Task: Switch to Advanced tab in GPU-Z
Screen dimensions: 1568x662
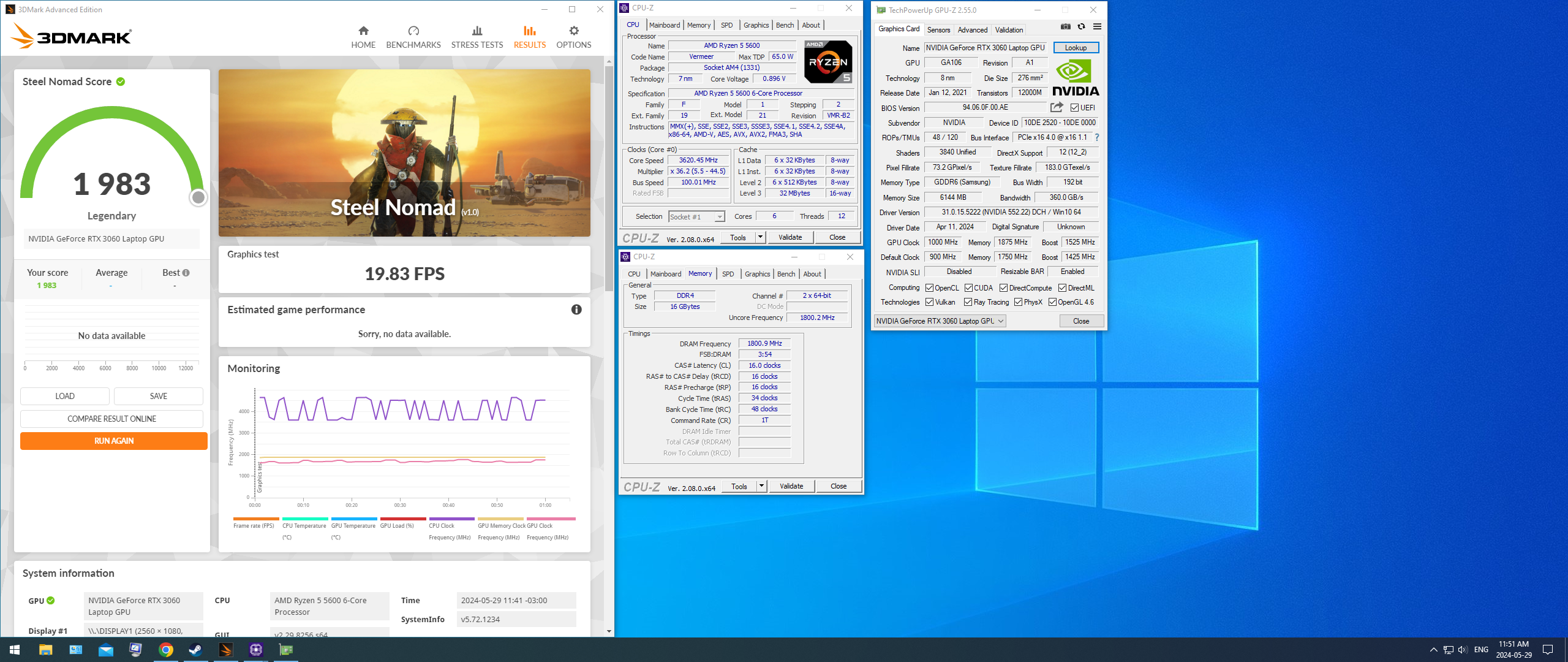Action: 972,30
